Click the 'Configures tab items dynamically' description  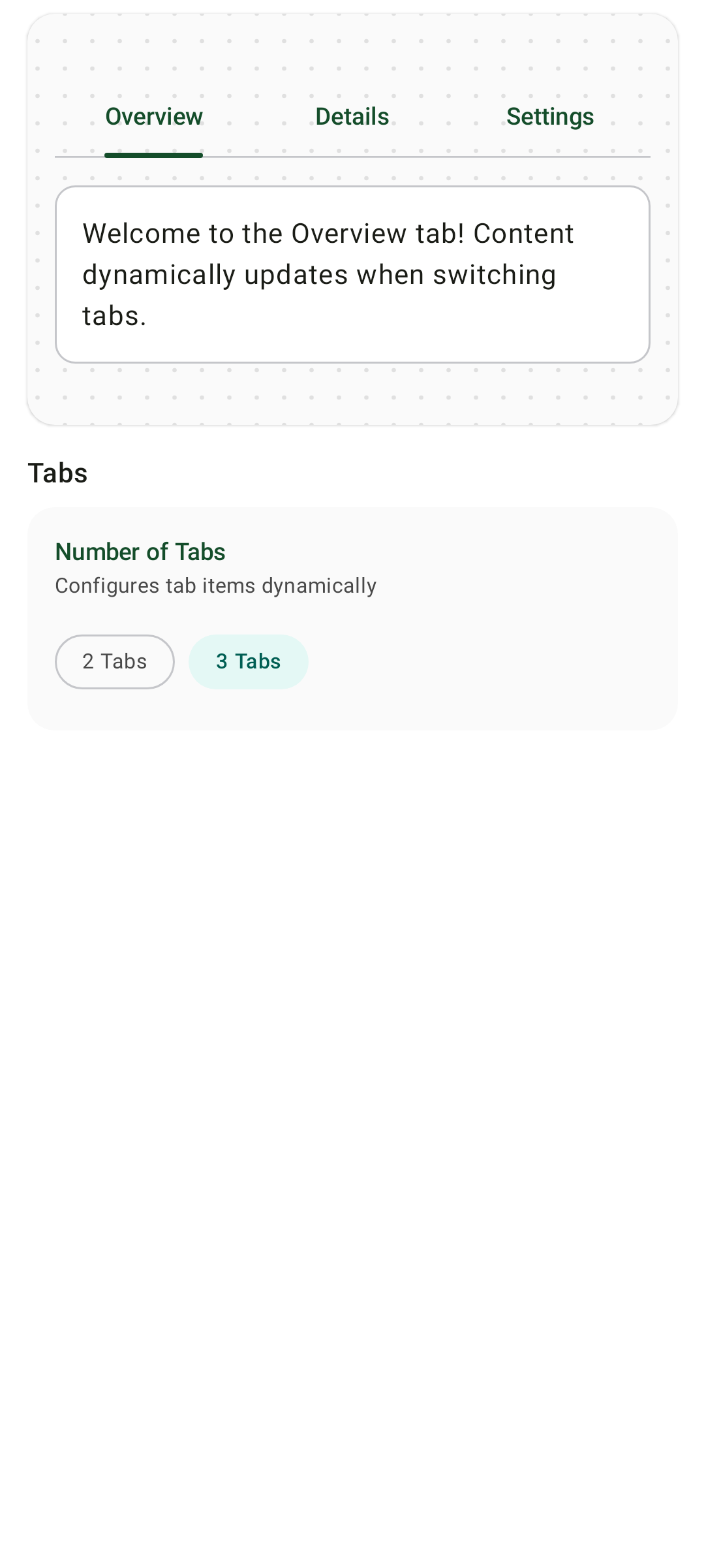tap(216, 586)
